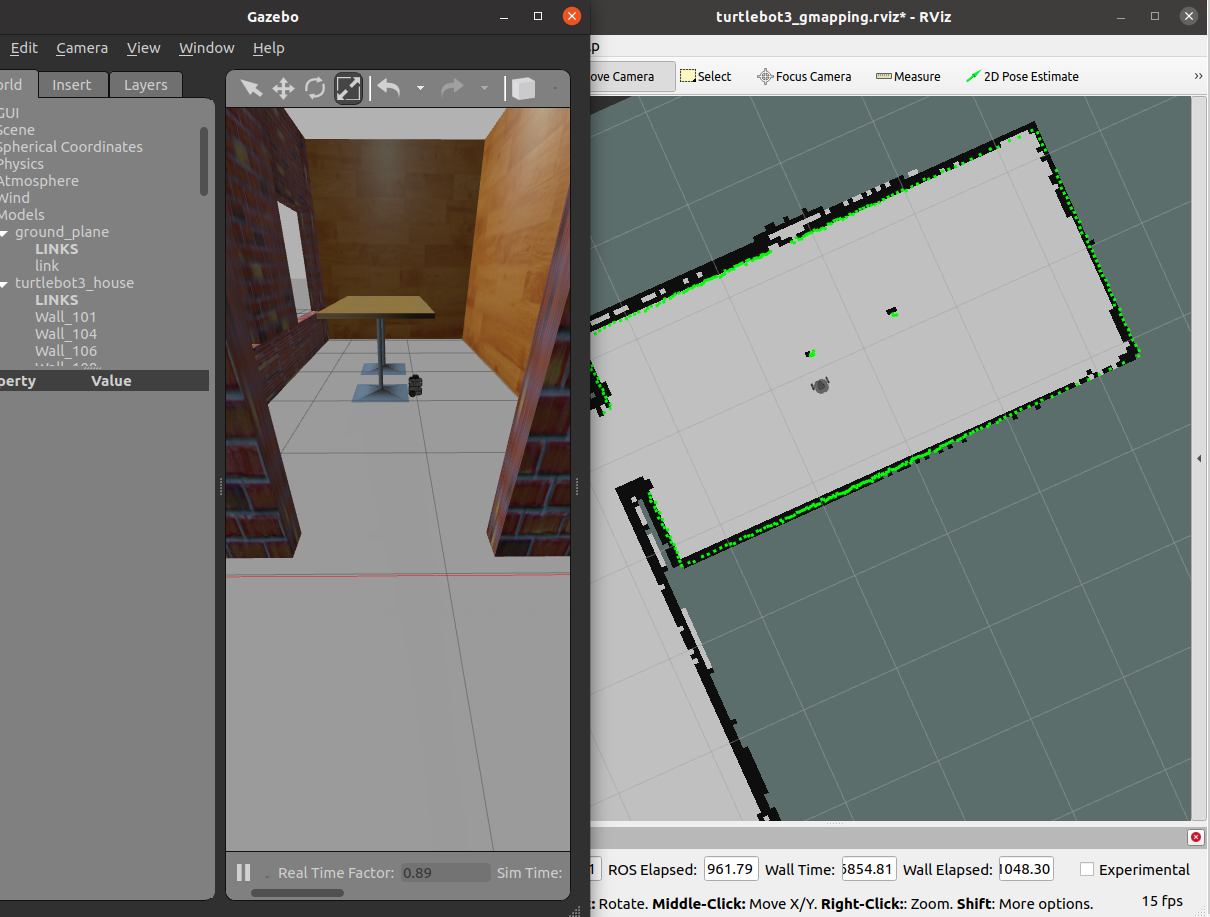This screenshot has width=1210, height=917.
Task: Select the Measure tool in RViz
Action: (907, 76)
